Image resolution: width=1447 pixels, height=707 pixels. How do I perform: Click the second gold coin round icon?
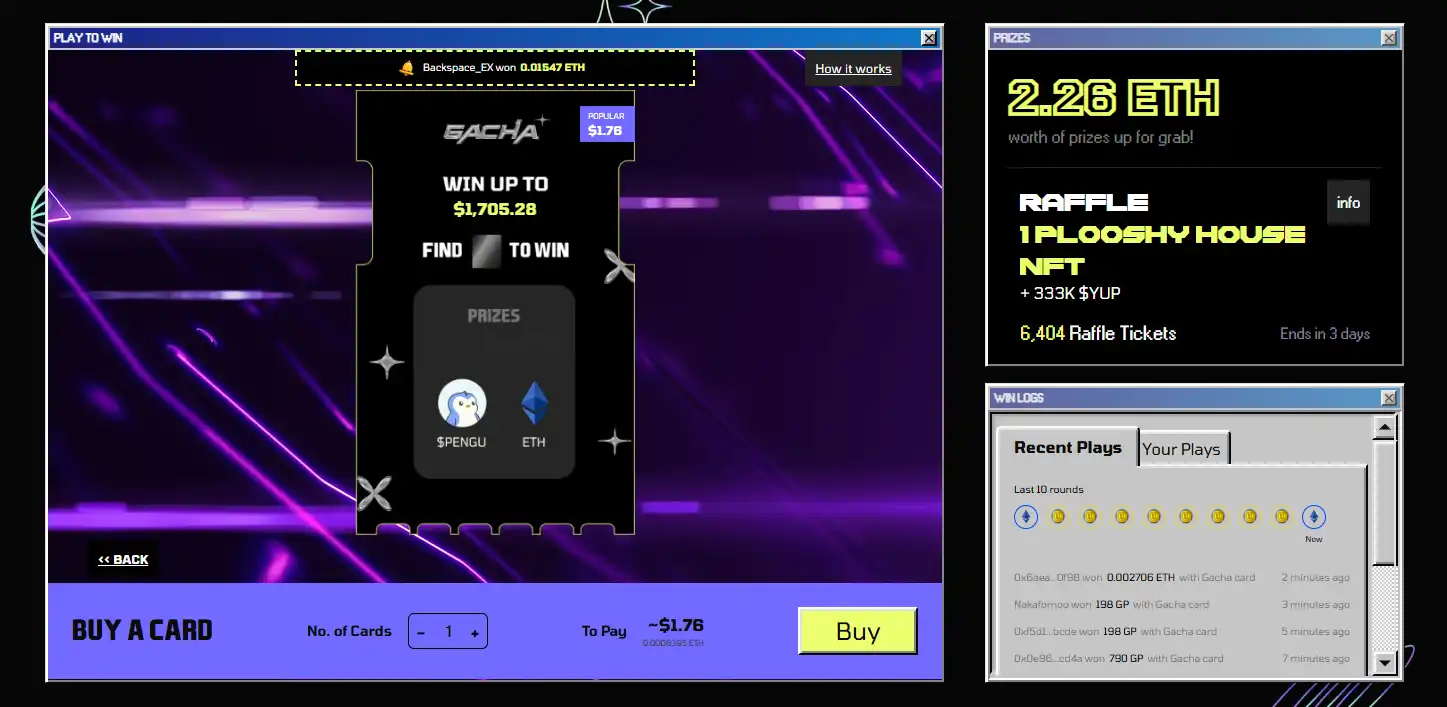click(1090, 517)
